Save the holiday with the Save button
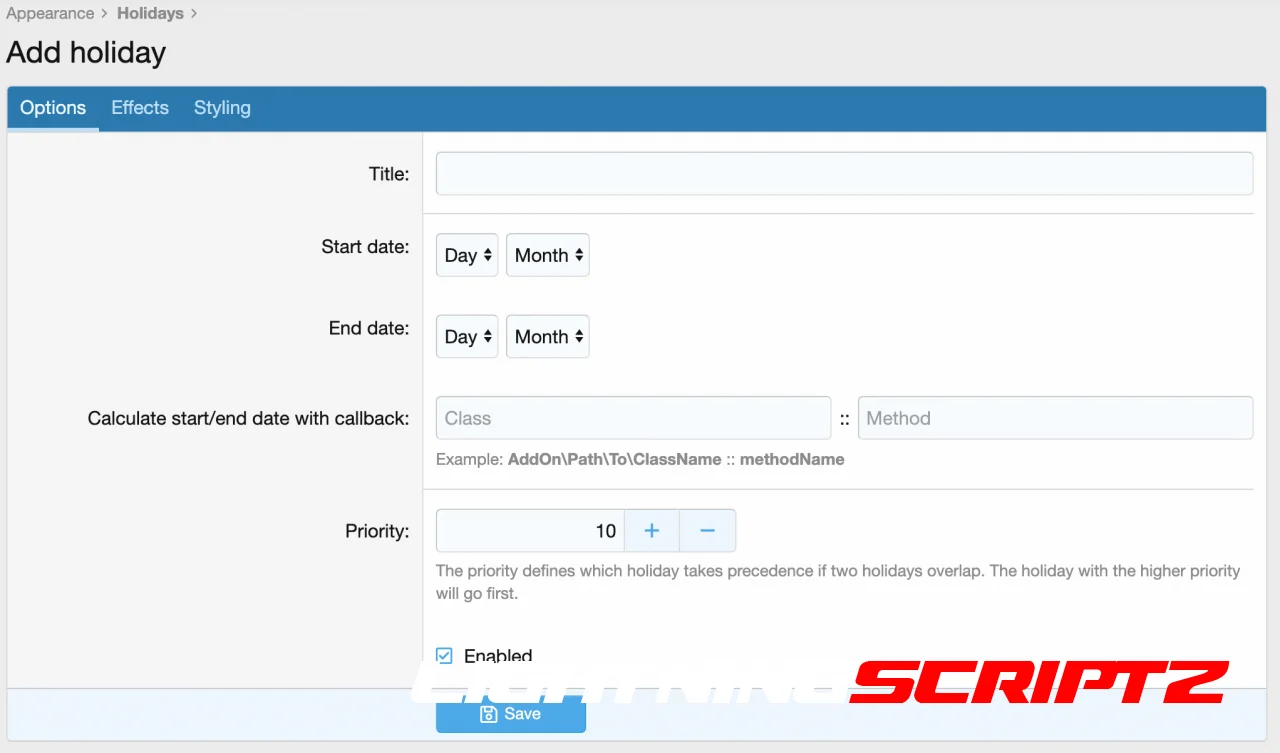1280x753 pixels. click(510, 714)
